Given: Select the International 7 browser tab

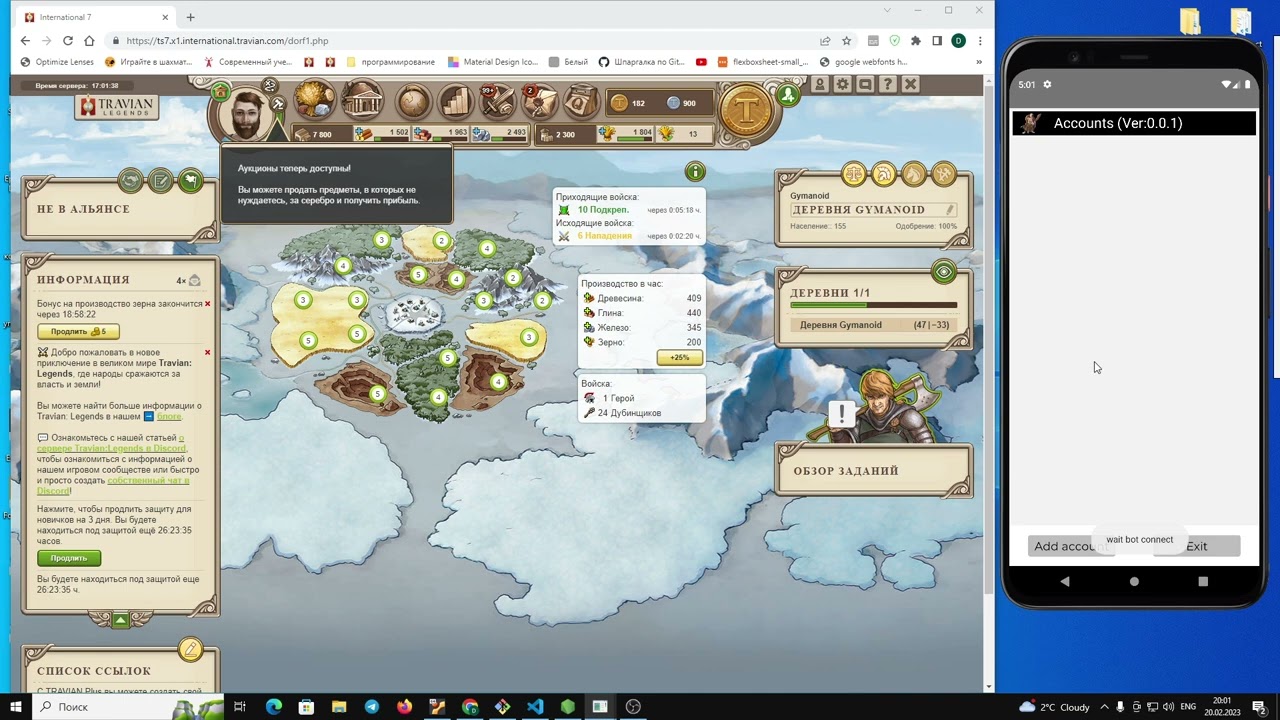Looking at the screenshot, I should coord(96,17).
